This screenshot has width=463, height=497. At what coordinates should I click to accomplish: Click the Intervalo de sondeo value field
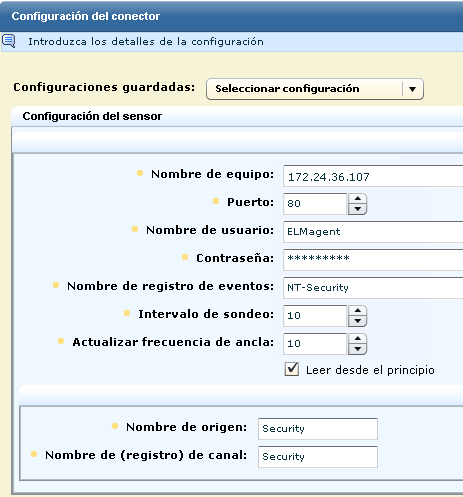[315, 316]
